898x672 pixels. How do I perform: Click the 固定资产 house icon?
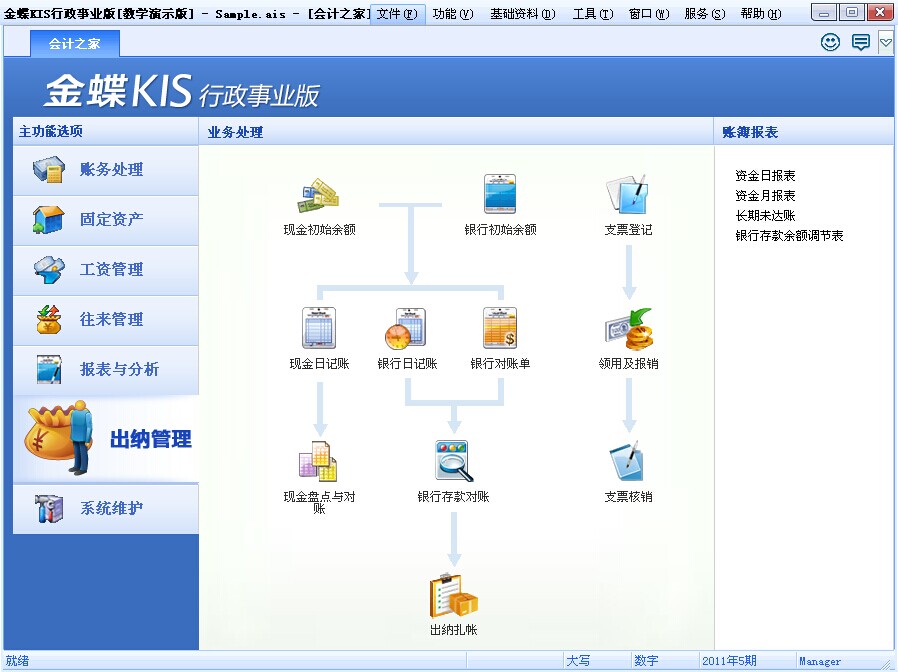pos(48,219)
